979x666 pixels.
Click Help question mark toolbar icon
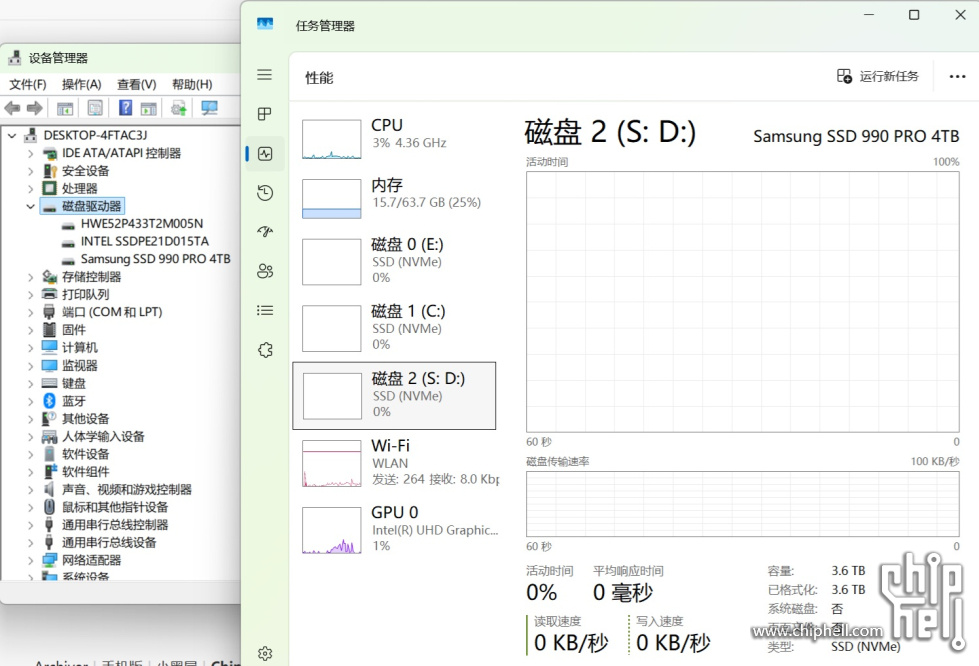[125, 107]
